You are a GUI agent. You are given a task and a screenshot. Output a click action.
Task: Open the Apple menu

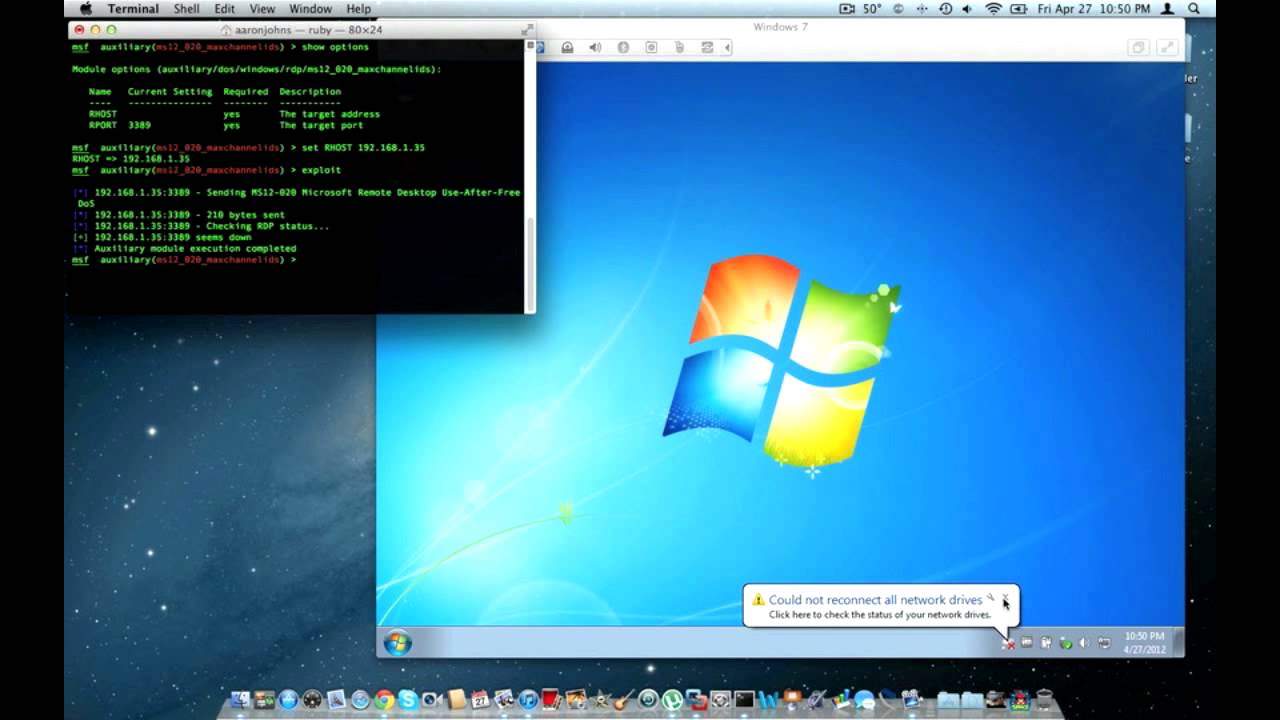85,8
